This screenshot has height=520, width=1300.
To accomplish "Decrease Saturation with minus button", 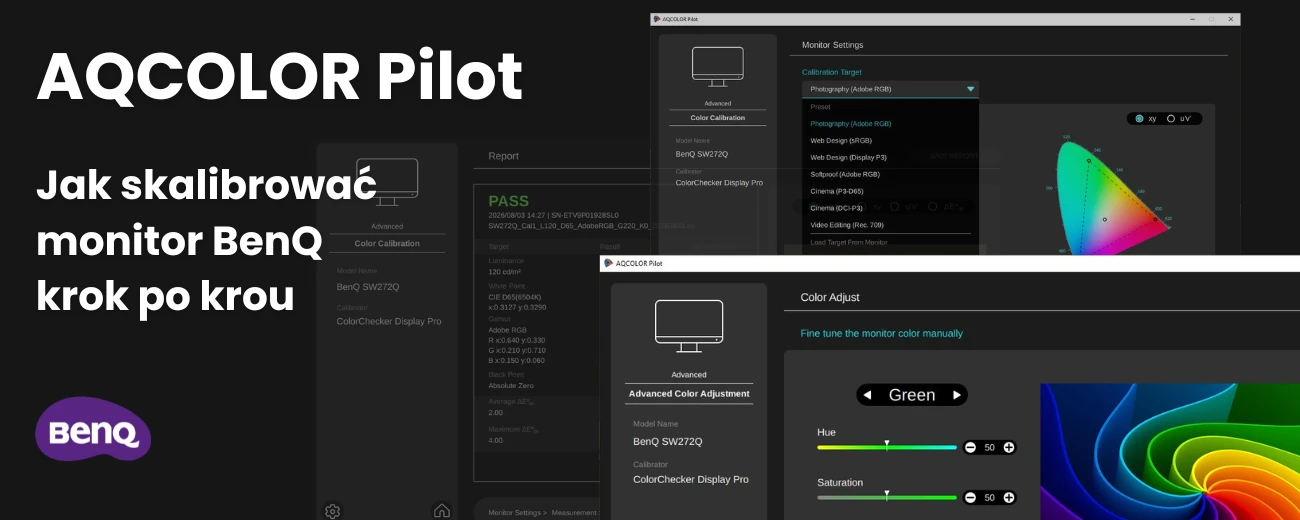I will point(970,497).
